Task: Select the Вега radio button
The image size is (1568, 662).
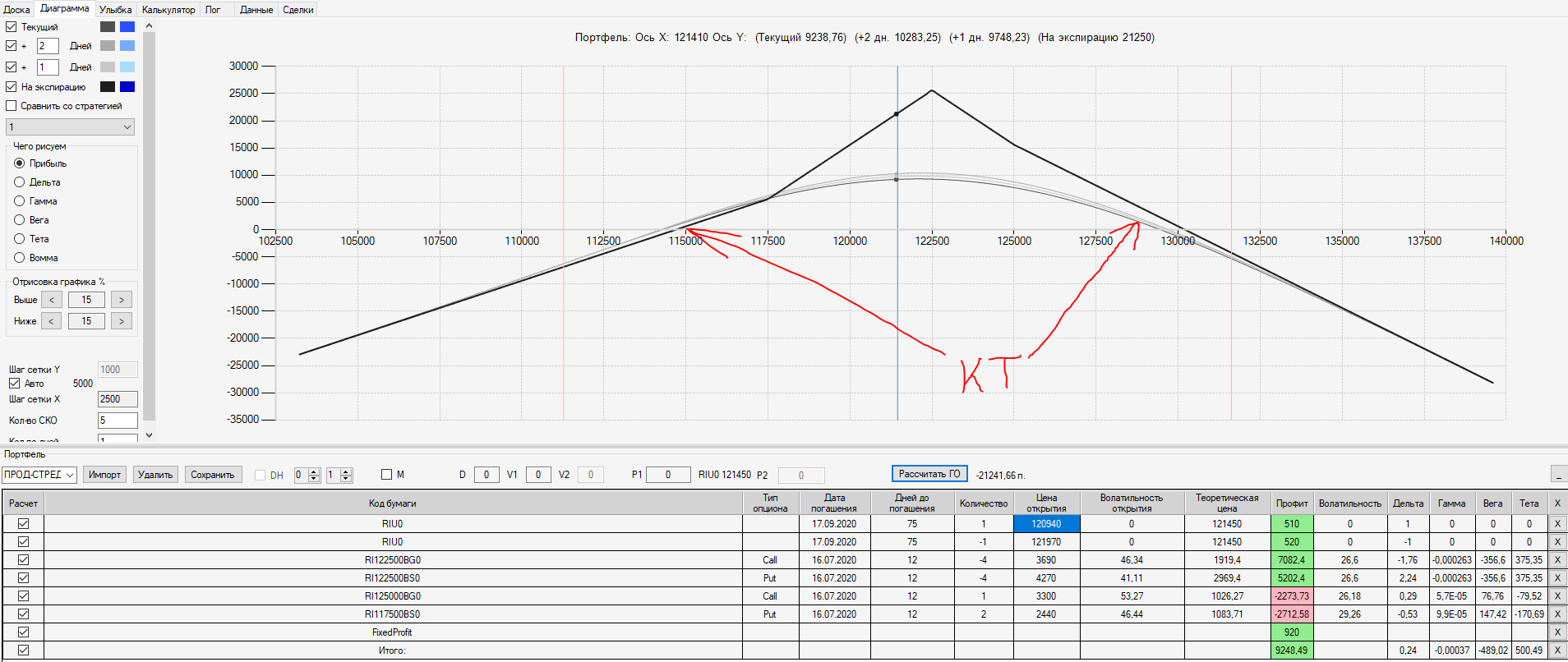Action: [20, 220]
